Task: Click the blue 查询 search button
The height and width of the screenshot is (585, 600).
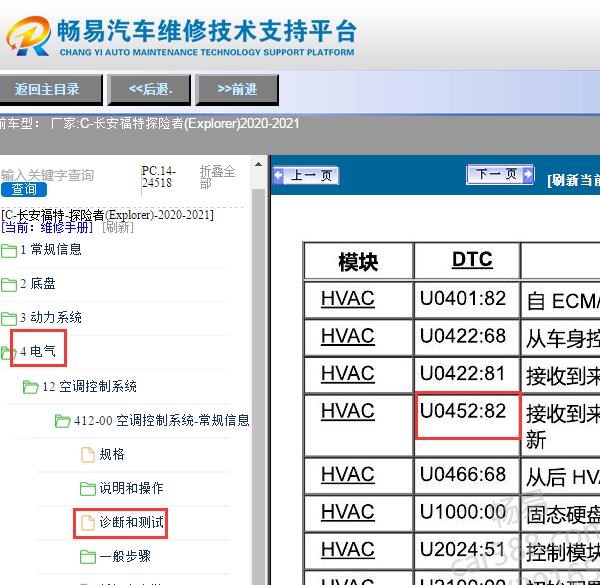Action: coord(24,189)
